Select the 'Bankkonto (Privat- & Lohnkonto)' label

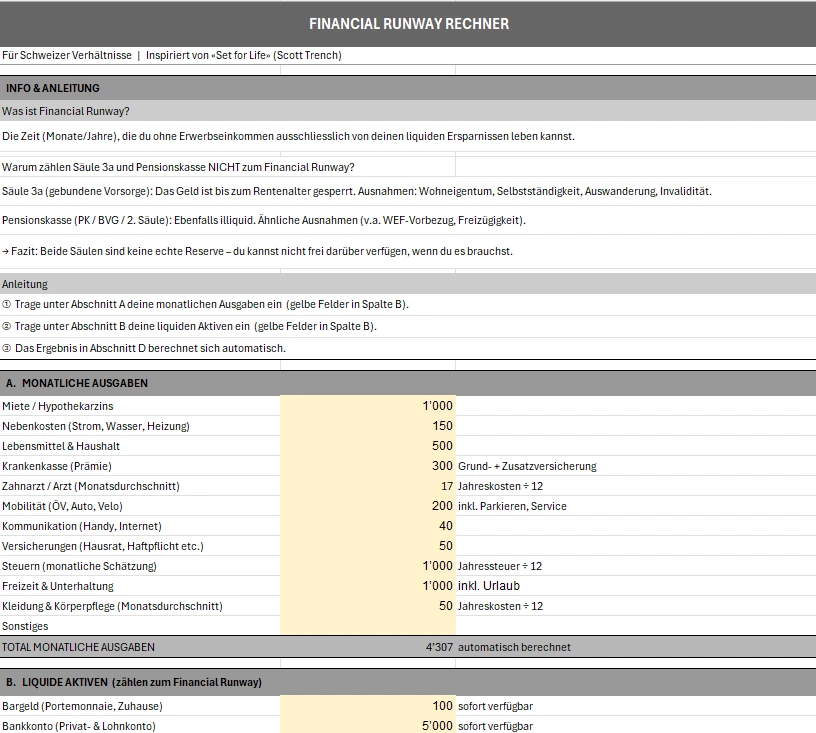pos(79,726)
